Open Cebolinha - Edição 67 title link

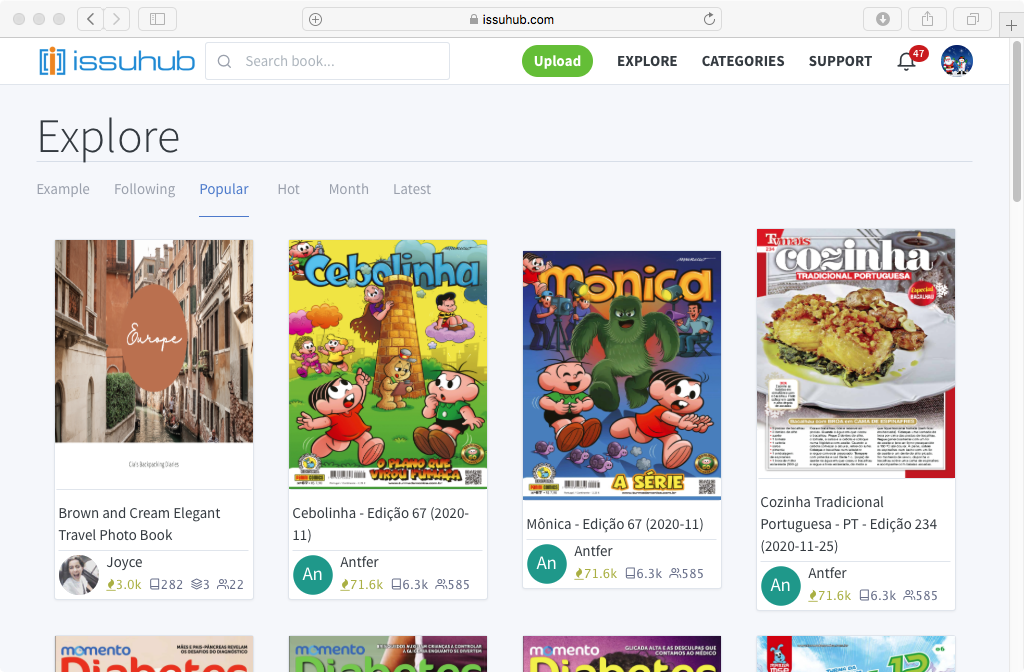[381, 524]
